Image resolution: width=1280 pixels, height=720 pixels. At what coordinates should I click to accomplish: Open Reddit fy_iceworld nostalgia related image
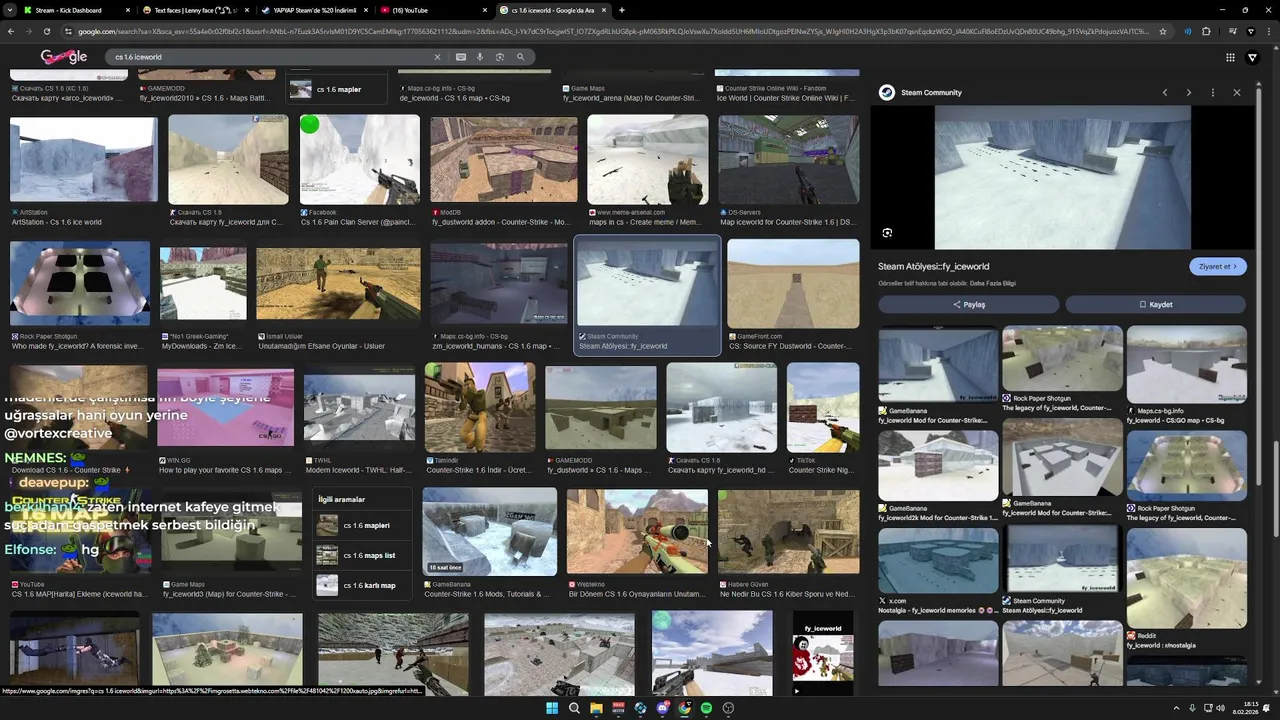point(1187,579)
